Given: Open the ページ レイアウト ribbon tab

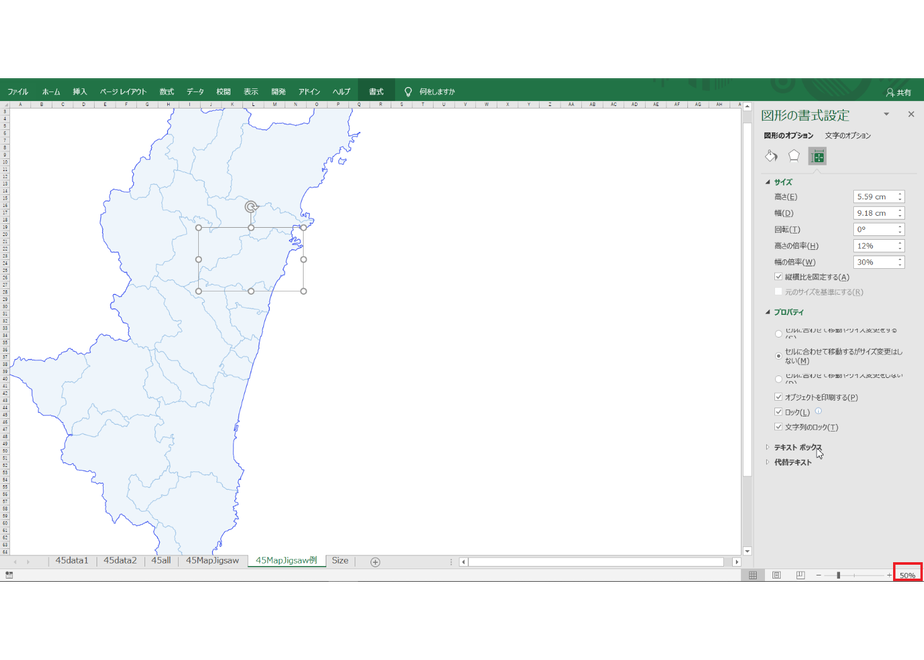Looking at the screenshot, I should 123,91.
